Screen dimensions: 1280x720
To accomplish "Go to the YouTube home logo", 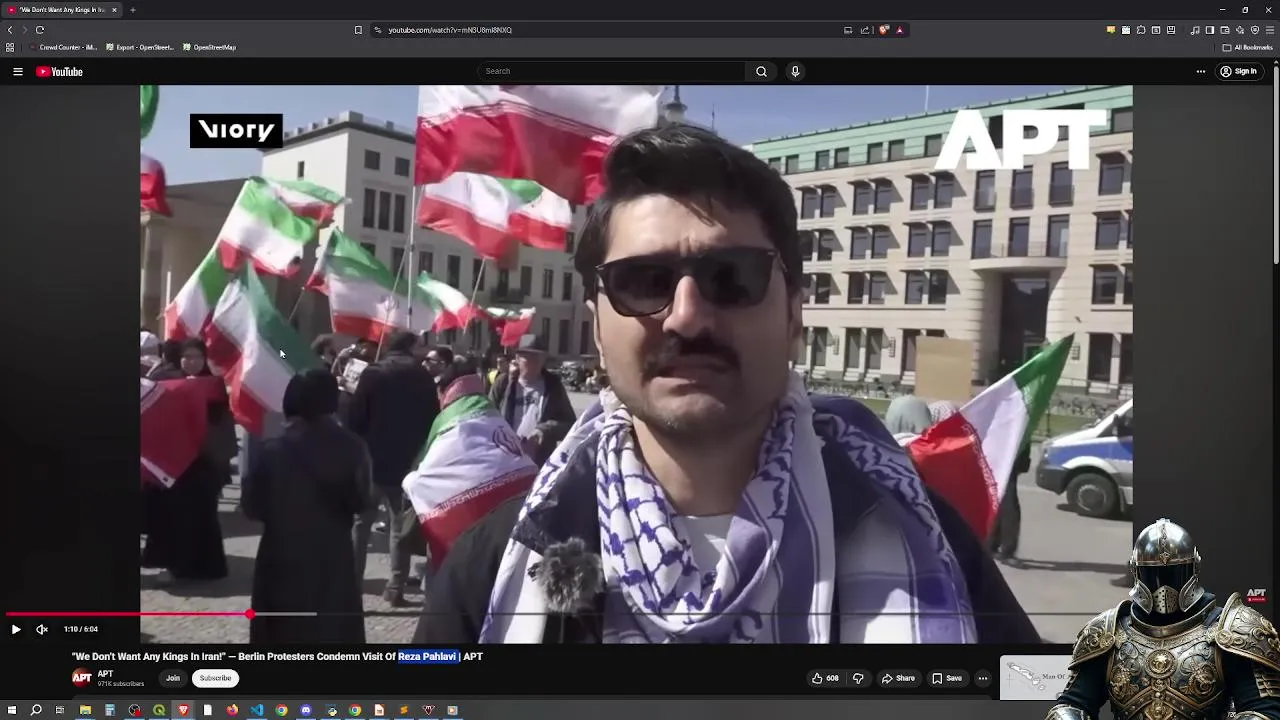I will (59, 71).
